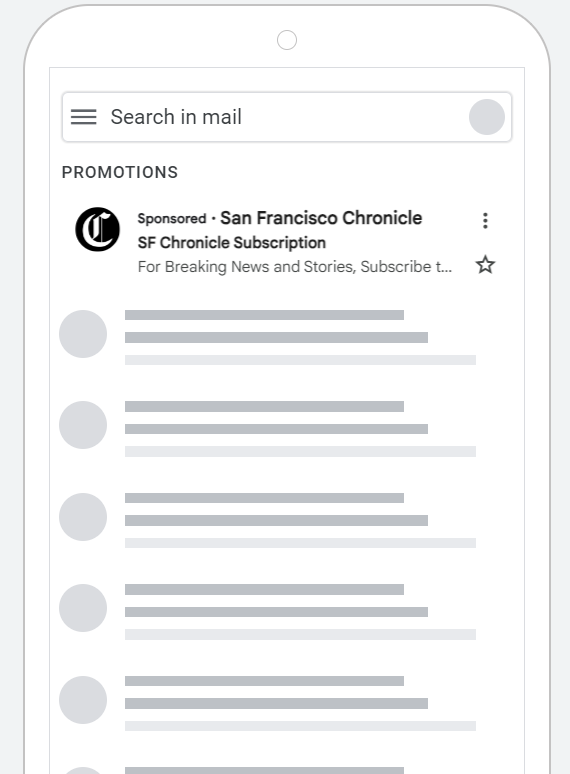Click the Search in mail field

click(287, 117)
